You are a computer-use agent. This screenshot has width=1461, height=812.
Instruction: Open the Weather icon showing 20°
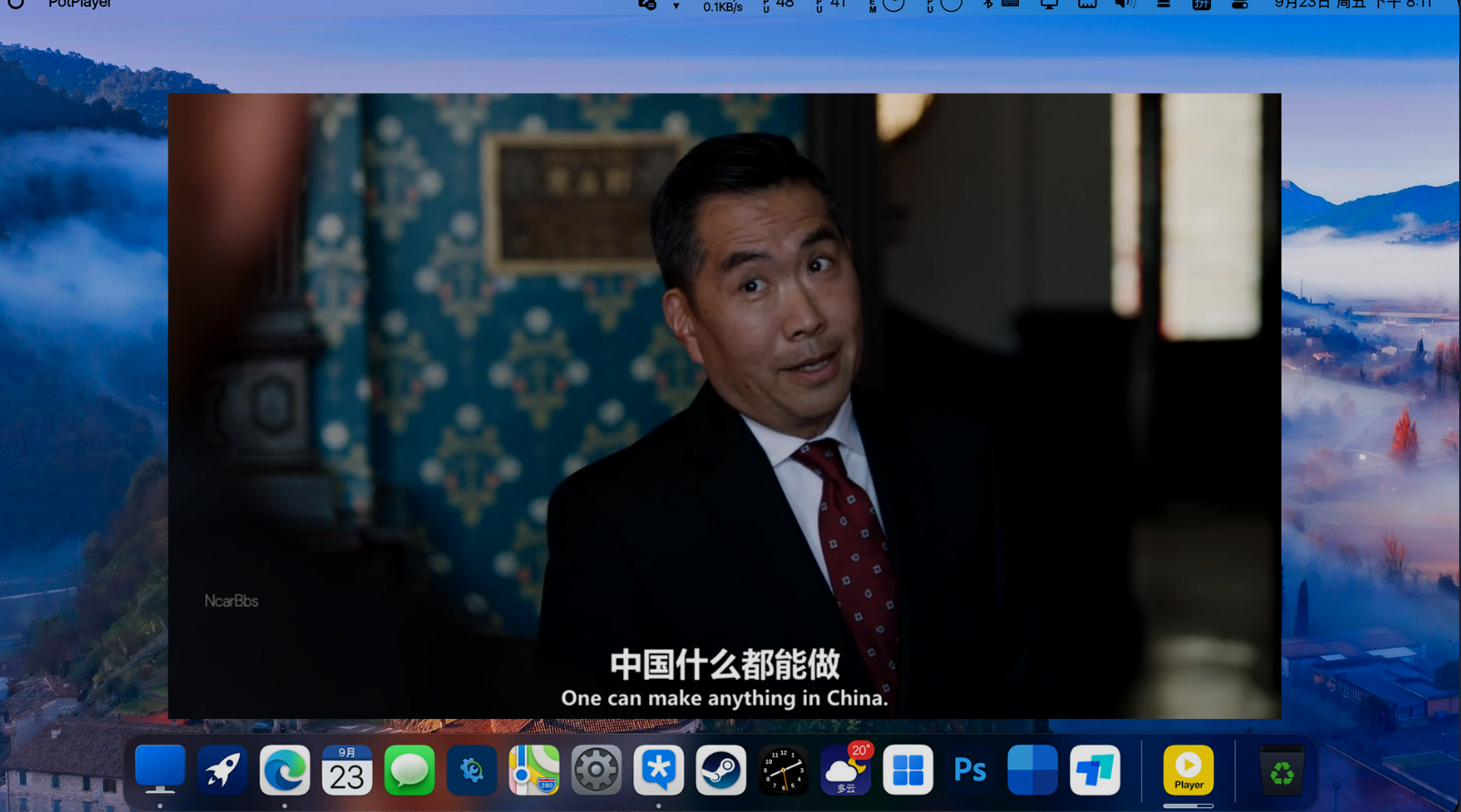pos(846,770)
